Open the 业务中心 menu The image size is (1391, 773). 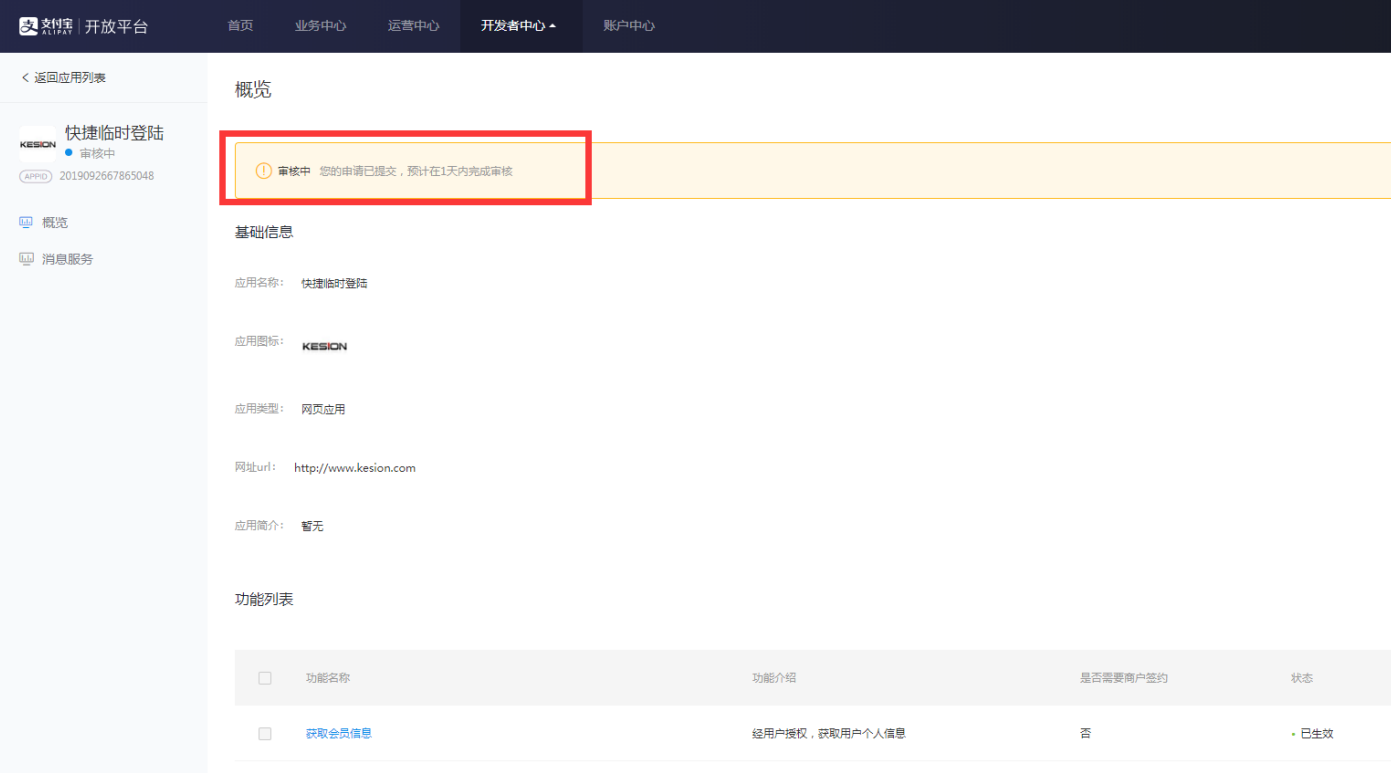pyautogui.click(x=320, y=26)
